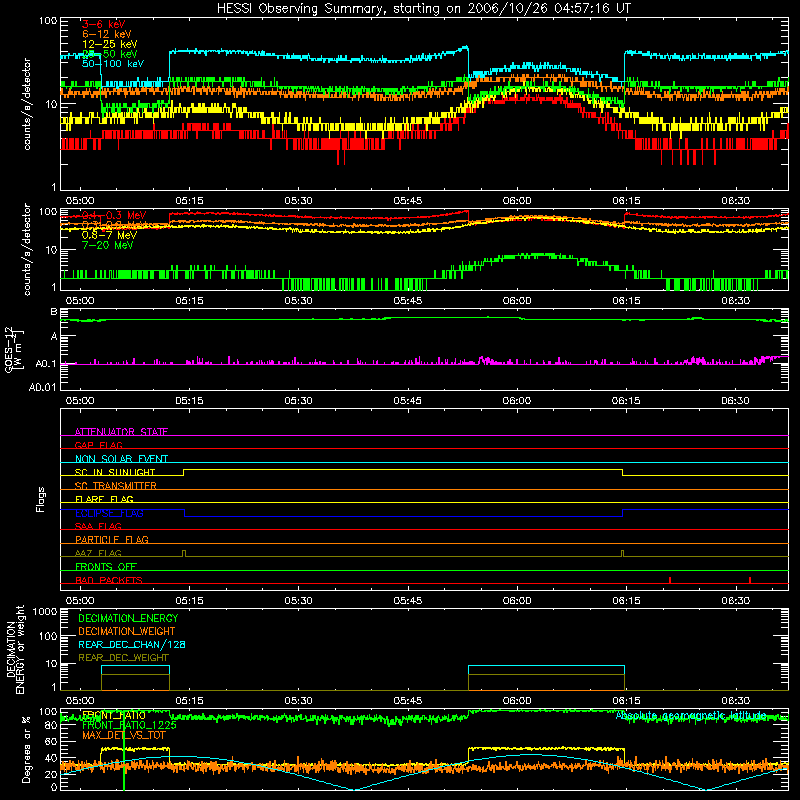Screen dimensions: 800x800
Task: Click the AAZ_FLAG pulse just before 06:15
Action: coord(622,553)
